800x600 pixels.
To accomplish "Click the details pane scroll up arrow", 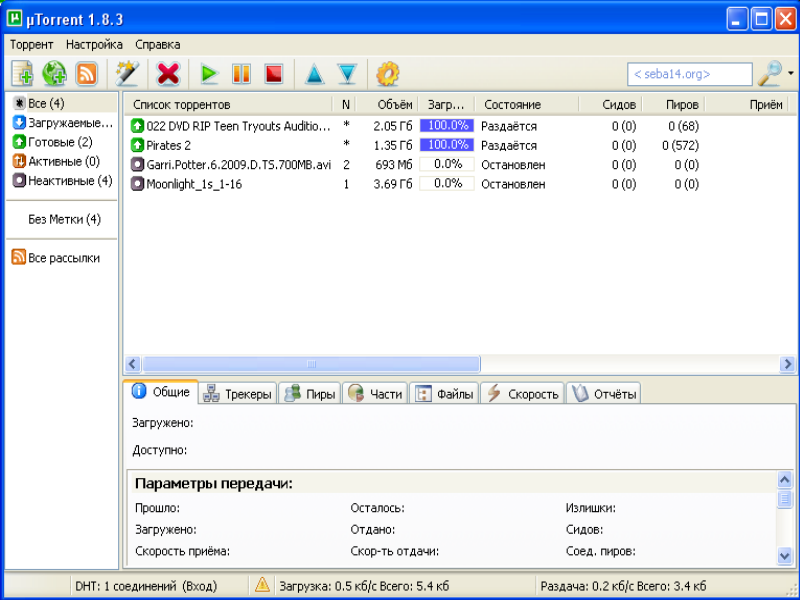I will 785,480.
